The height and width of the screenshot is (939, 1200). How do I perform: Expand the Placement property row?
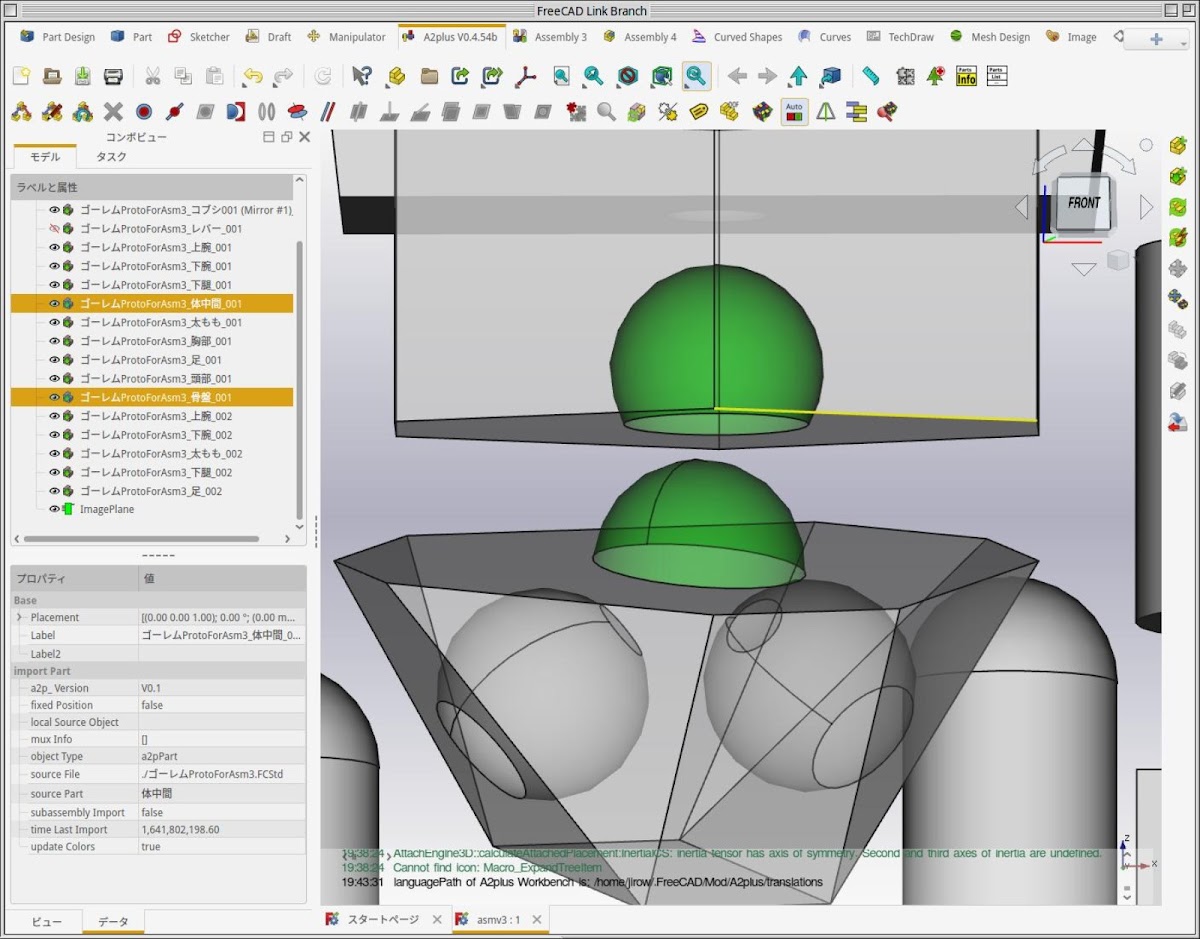(x=19, y=617)
